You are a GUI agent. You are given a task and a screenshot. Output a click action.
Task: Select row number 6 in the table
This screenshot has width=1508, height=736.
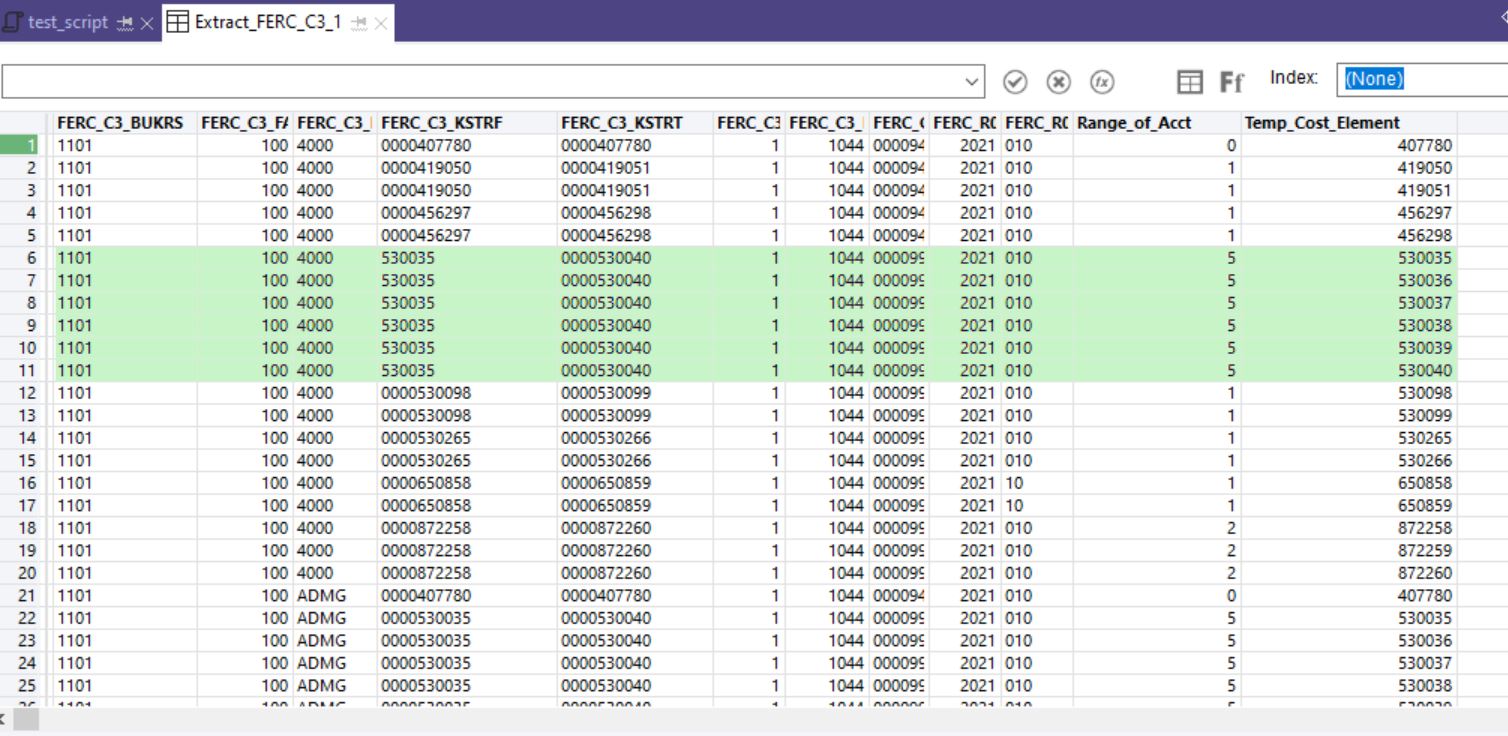coord(26,258)
